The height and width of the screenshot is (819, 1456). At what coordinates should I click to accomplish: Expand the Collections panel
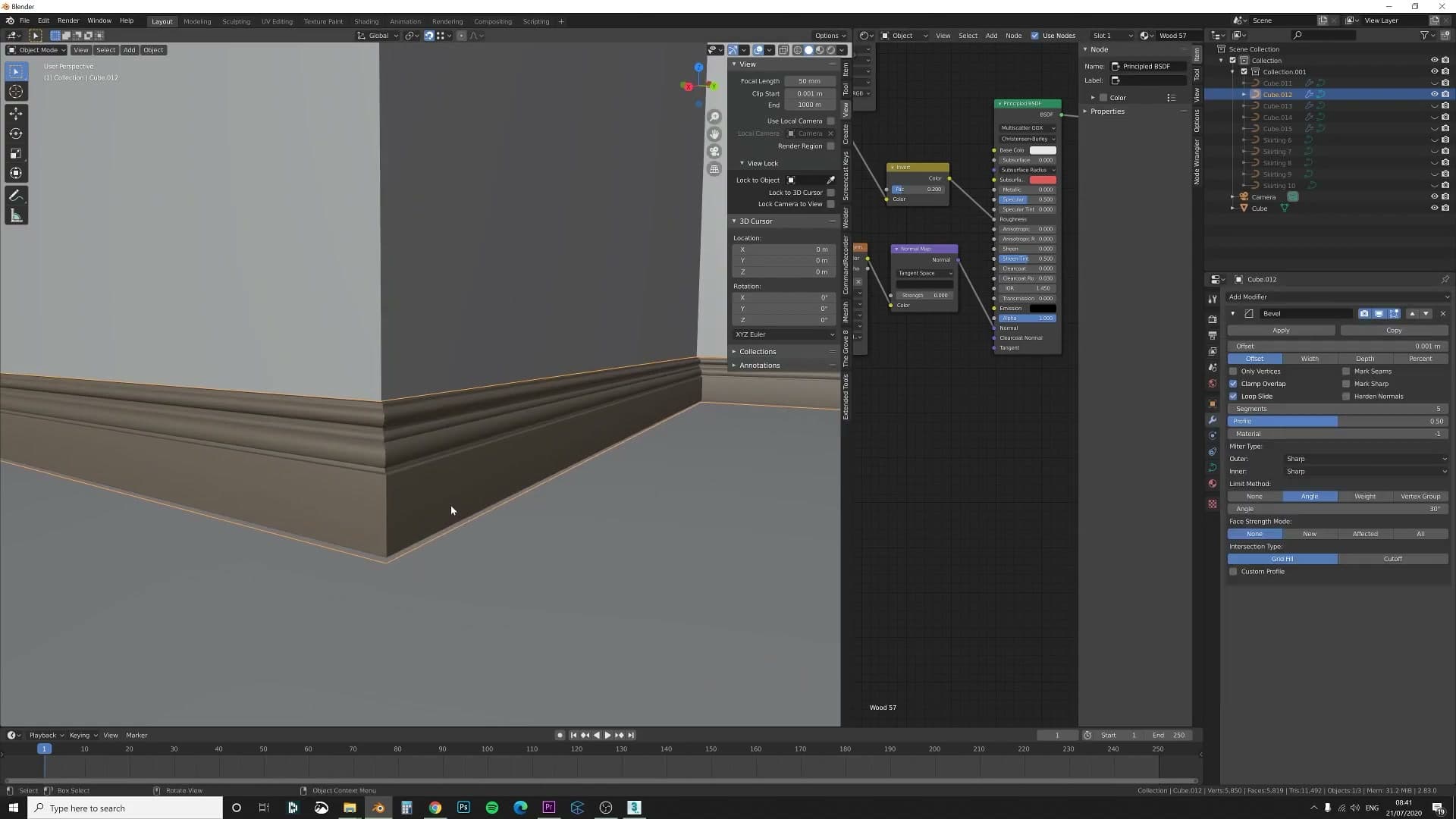(757, 352)
